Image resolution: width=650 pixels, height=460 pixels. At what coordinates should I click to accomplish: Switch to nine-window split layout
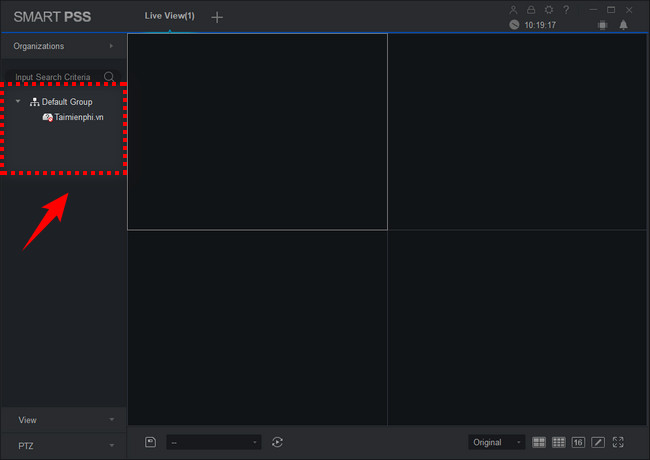coord(558,442)
